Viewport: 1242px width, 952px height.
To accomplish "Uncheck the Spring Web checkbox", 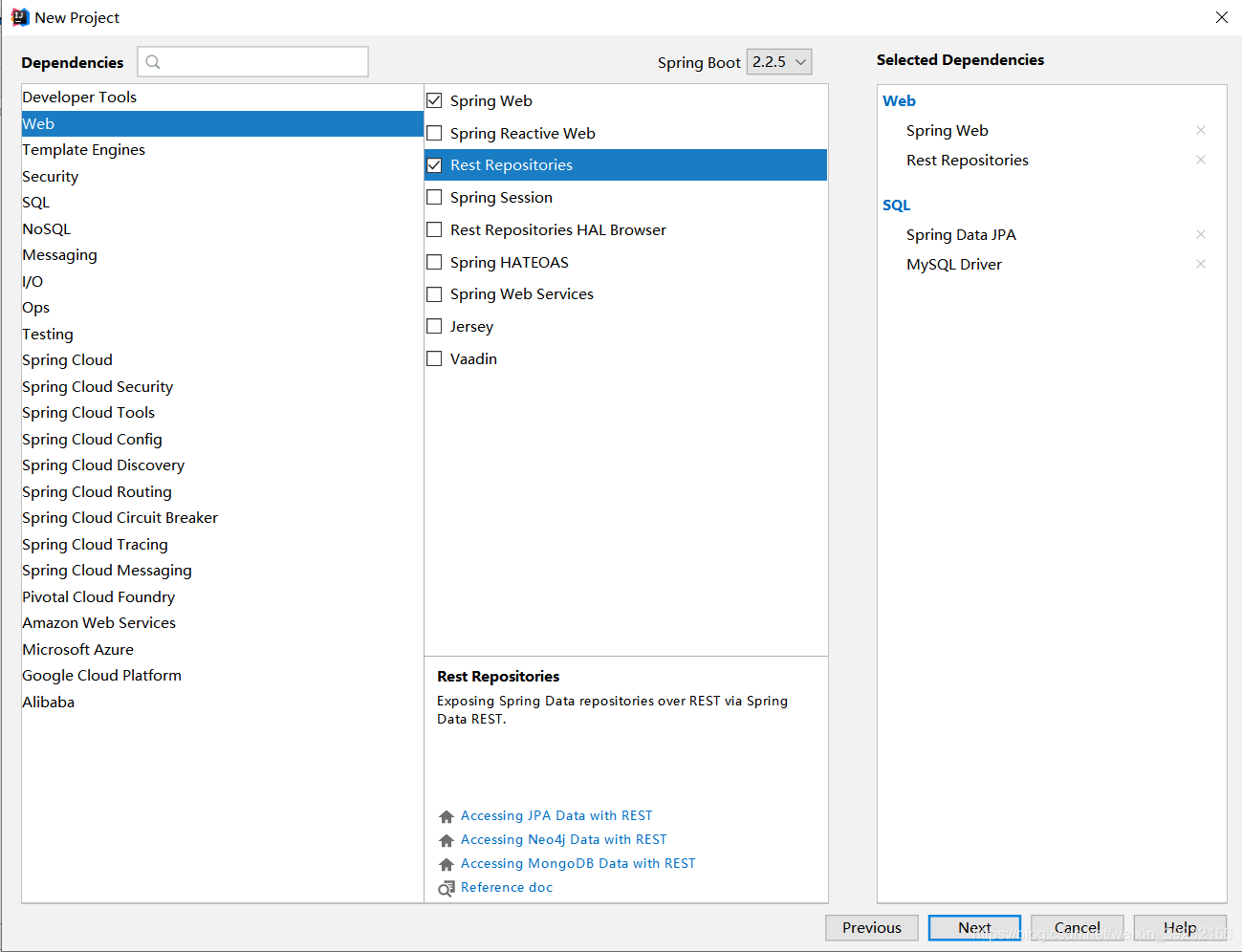I will point(434,100).
